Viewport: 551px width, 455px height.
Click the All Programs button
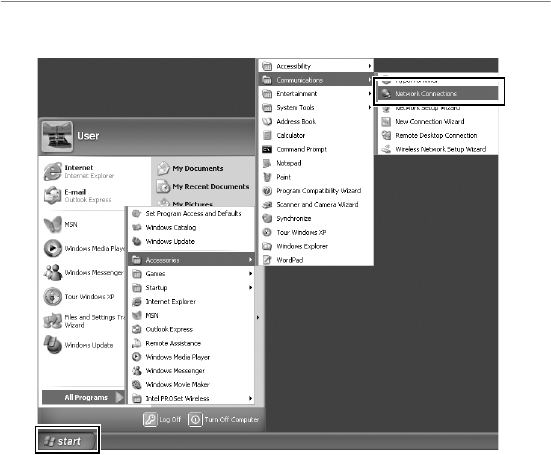coord(83,397)
